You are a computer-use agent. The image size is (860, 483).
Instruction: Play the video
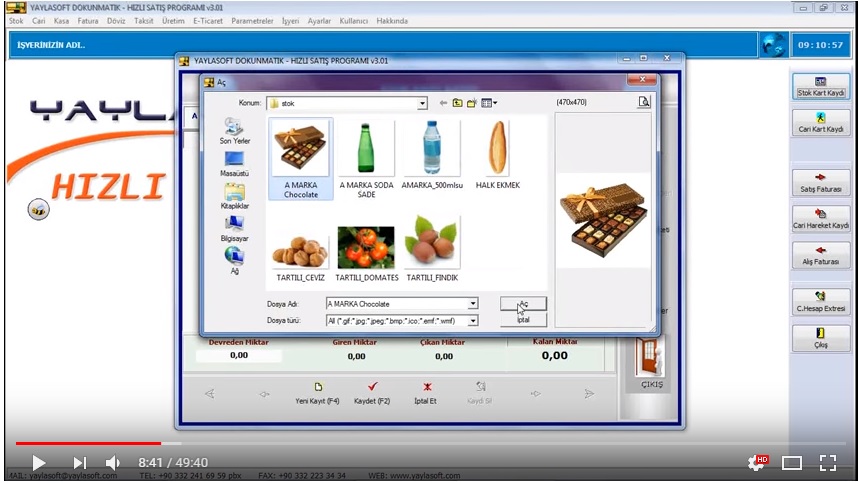(38, 463)
